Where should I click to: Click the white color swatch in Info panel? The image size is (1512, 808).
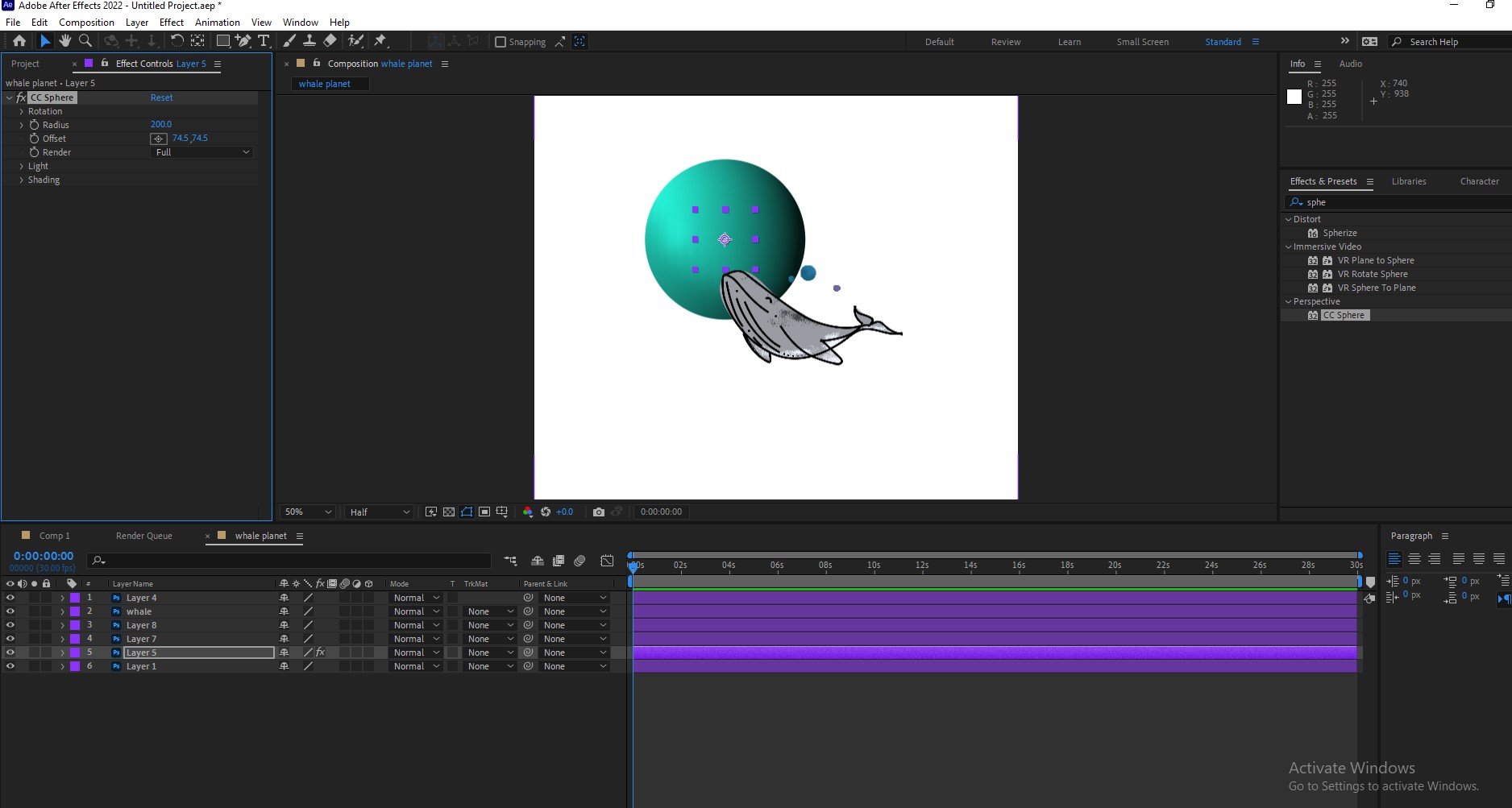[1294, 97]
